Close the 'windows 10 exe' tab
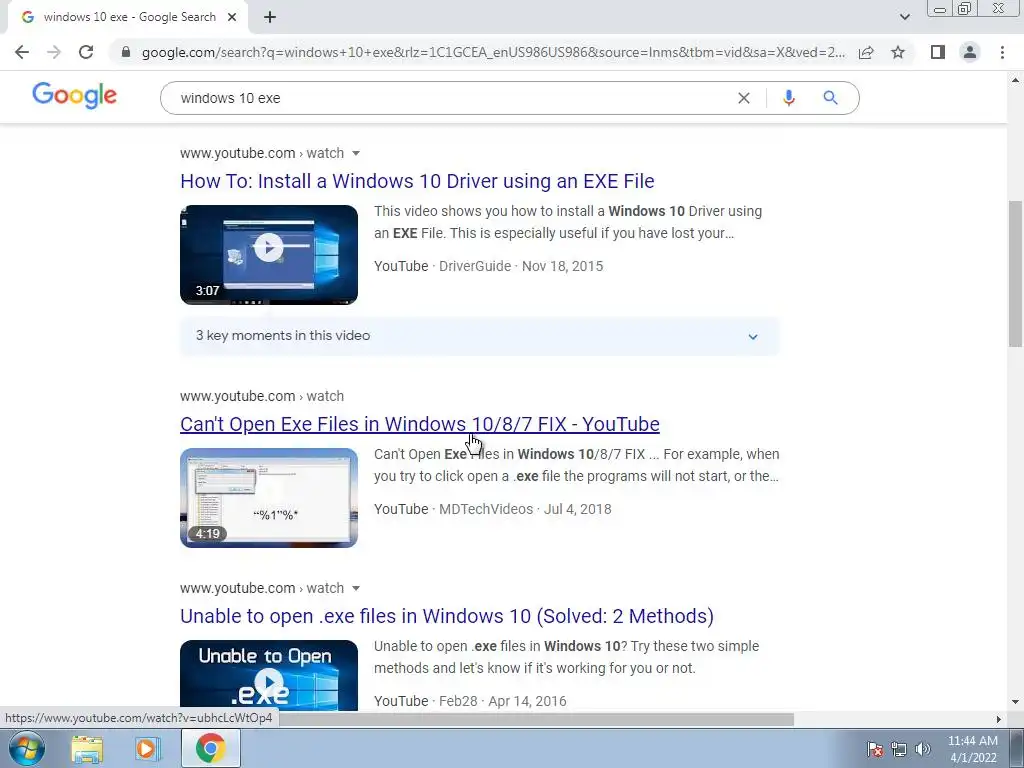The image size is (1024, 768). click(232, 17)
